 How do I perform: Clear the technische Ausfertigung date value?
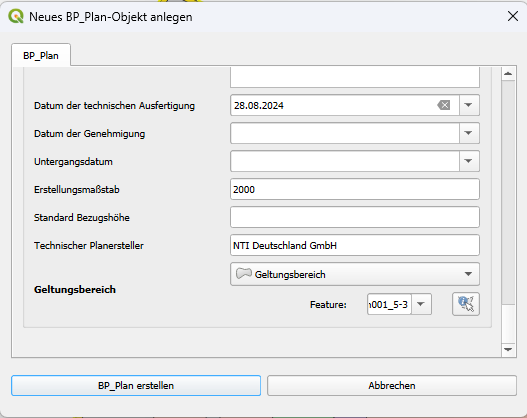(444, 105)
